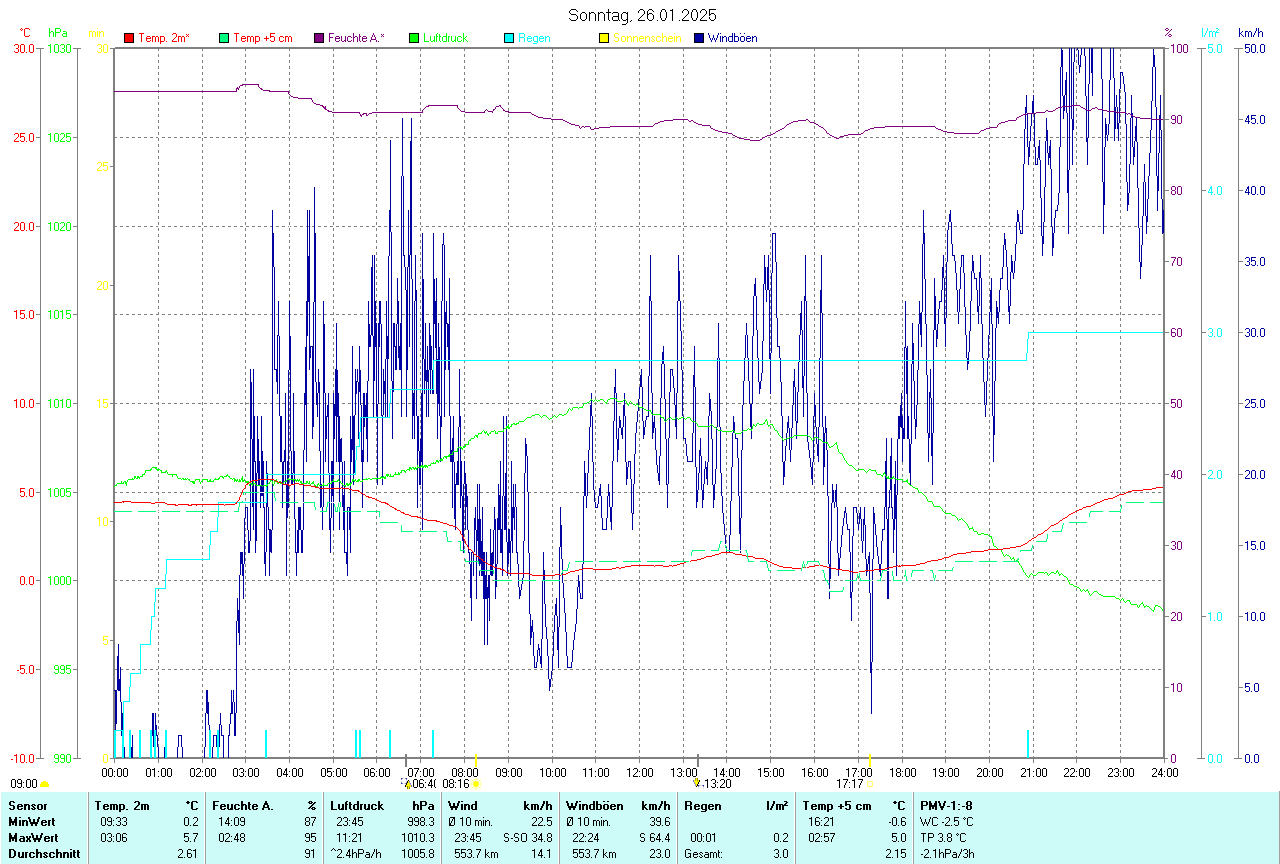Click the Temp. 2m column header
Viewport: 1280px width, 864px height.
(122, 805)
